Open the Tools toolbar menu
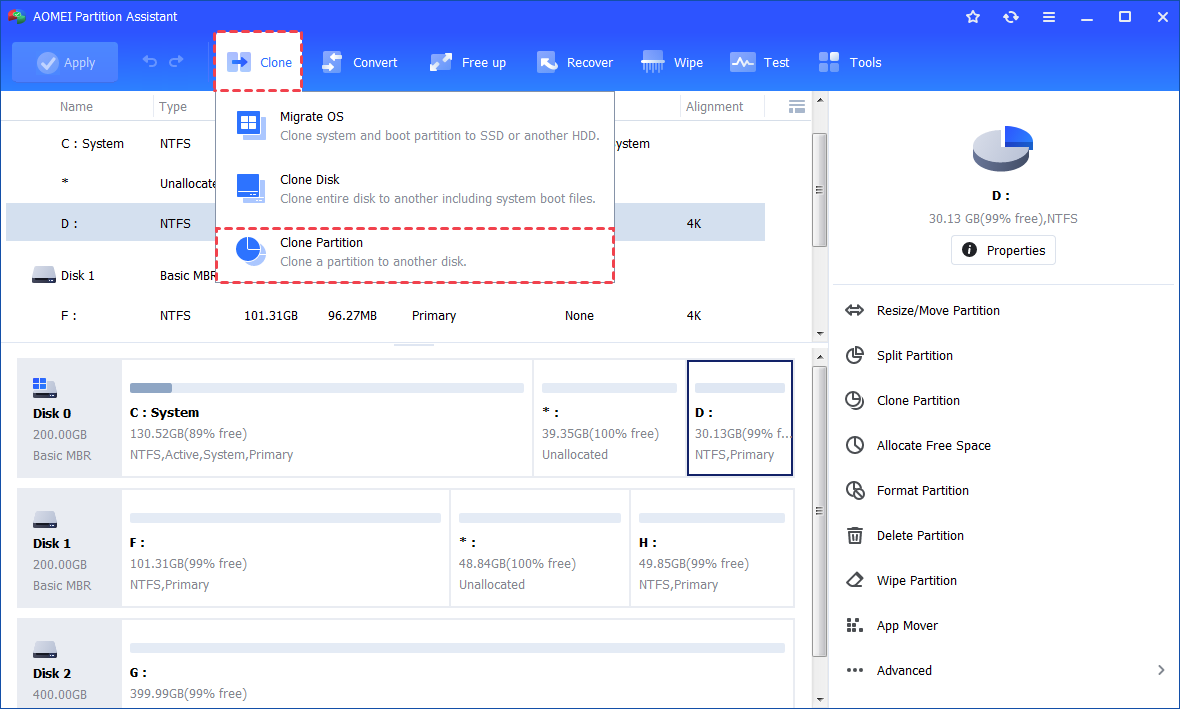 click(x=850, y=62)
